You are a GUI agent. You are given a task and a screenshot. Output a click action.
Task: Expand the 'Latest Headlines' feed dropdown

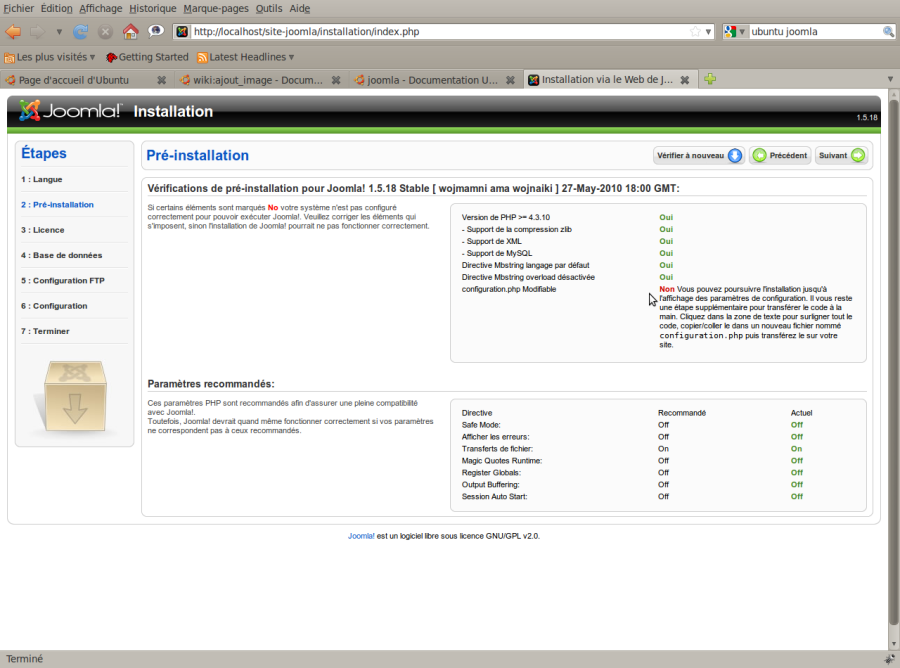(246, 57)
